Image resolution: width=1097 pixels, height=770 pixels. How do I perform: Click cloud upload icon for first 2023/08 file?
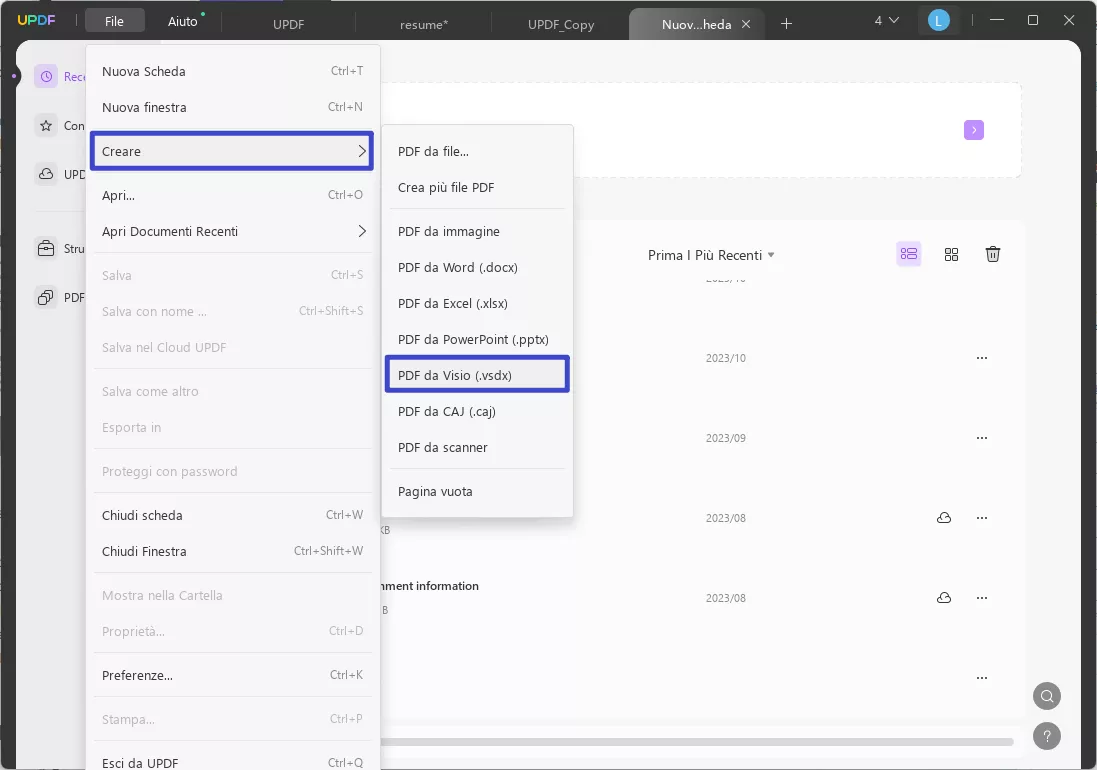point(944,518)
